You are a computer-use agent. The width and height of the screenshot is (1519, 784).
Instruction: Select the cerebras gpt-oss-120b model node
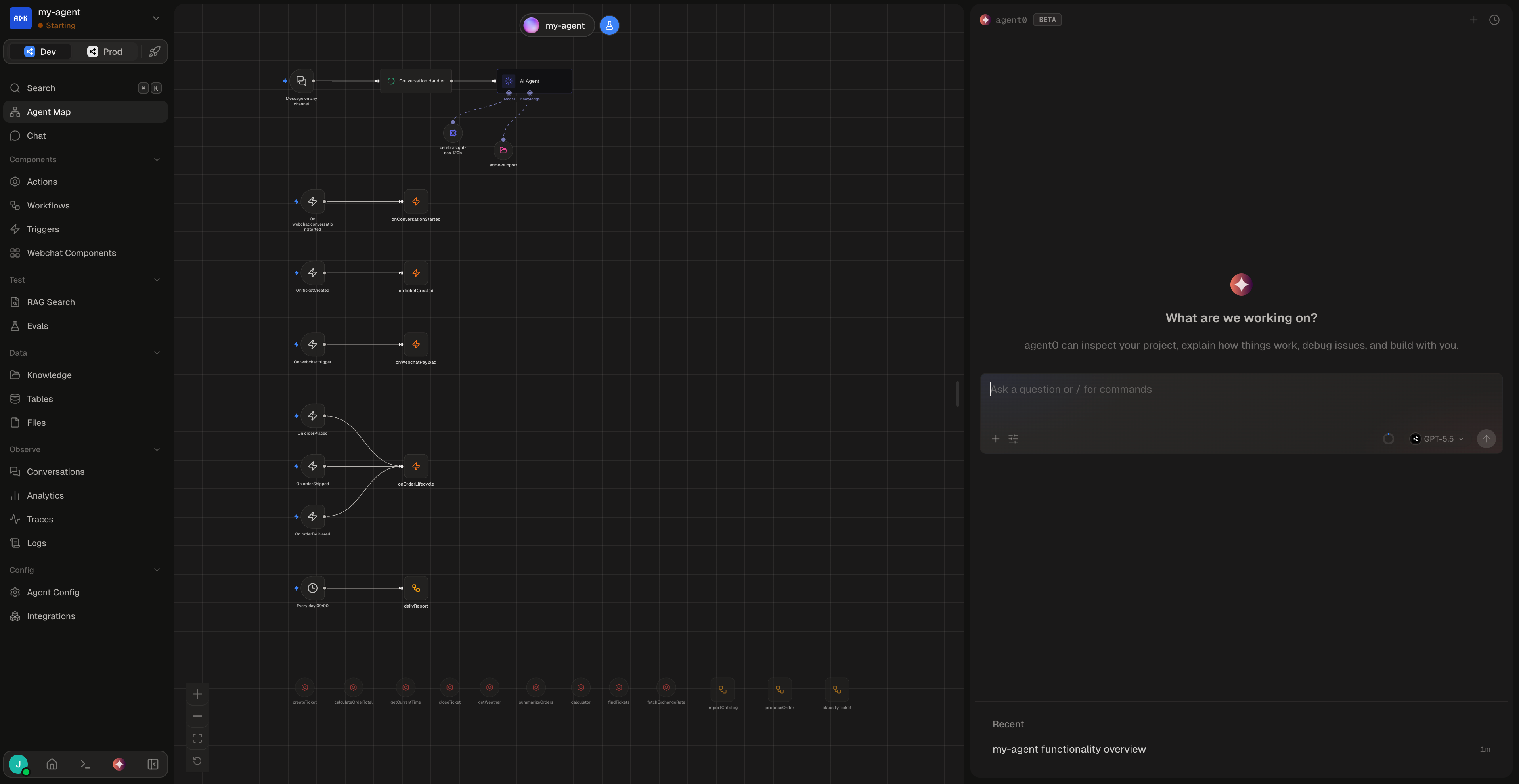tap(453, 133)
